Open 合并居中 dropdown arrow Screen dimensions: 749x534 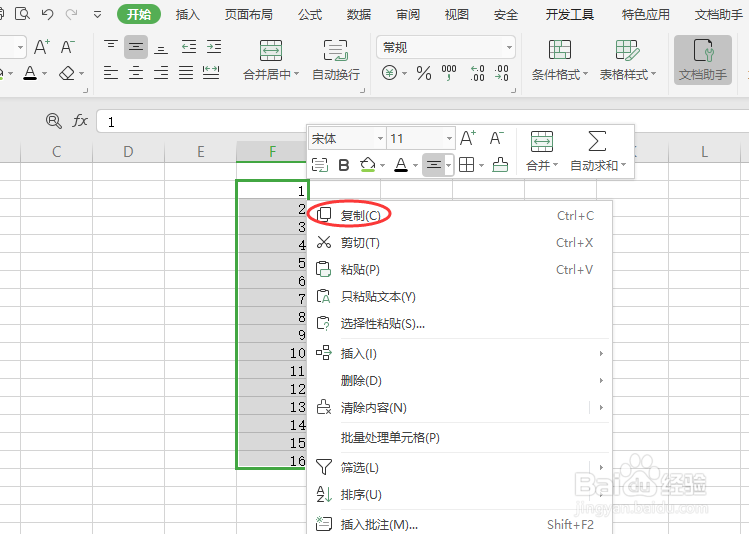[x=297, y=74]
